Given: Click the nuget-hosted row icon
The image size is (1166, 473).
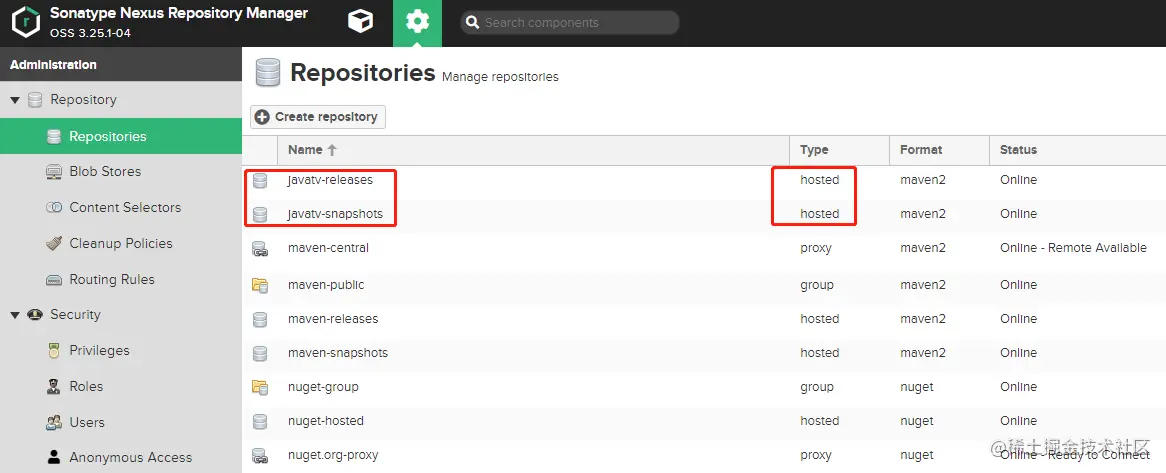Looking at the screenshot, I should tap(260, 421).
